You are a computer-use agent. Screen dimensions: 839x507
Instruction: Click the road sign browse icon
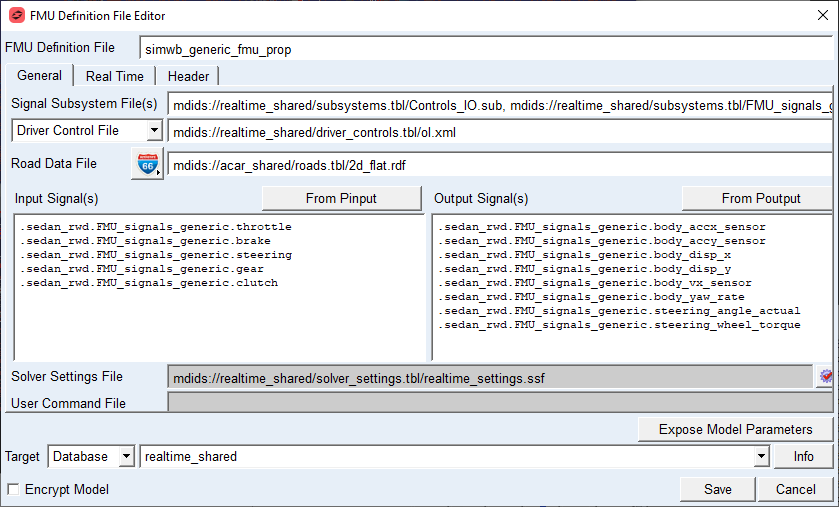click(147, 164)
